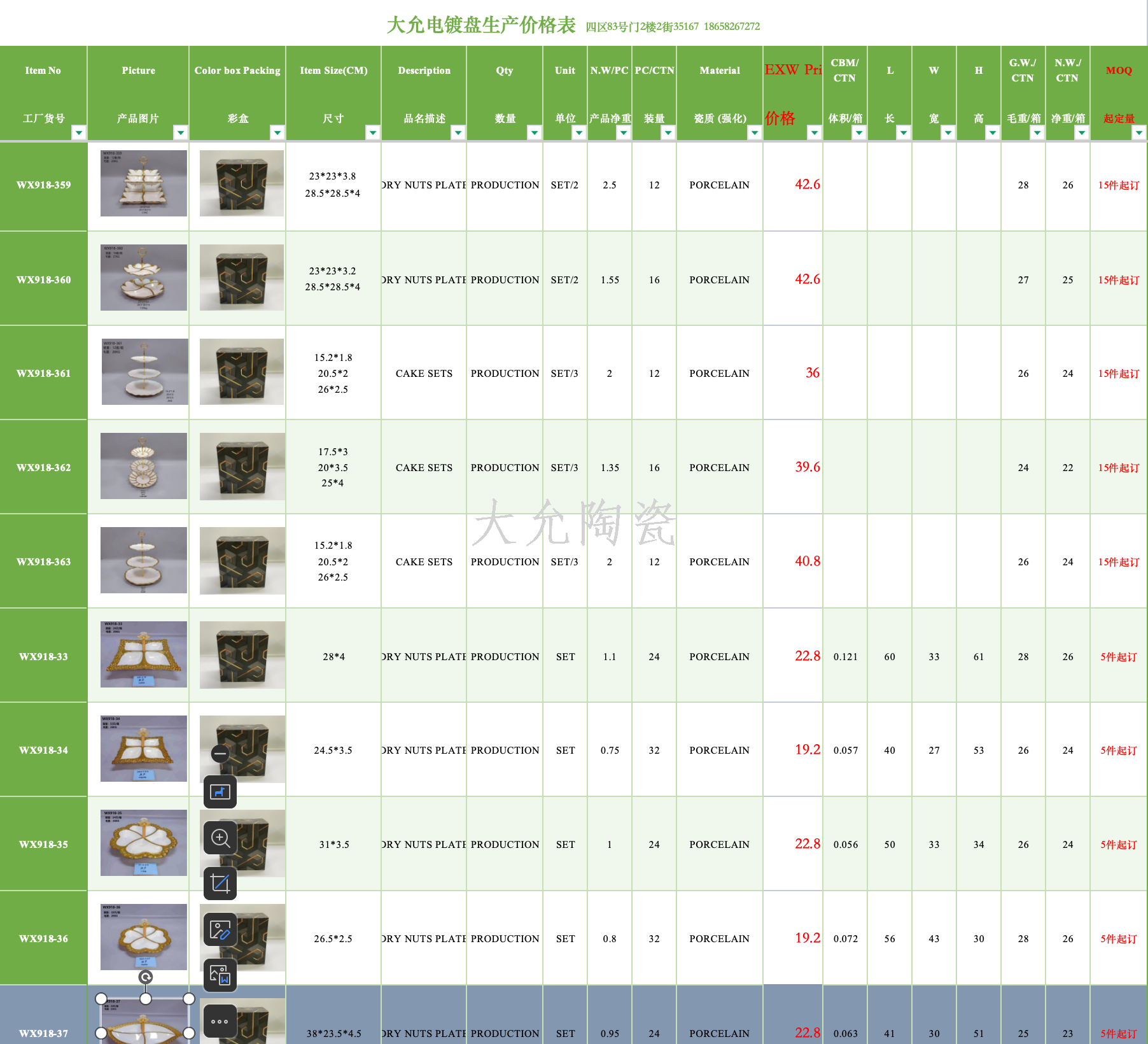Select the Description header cell

click(424, 71)
